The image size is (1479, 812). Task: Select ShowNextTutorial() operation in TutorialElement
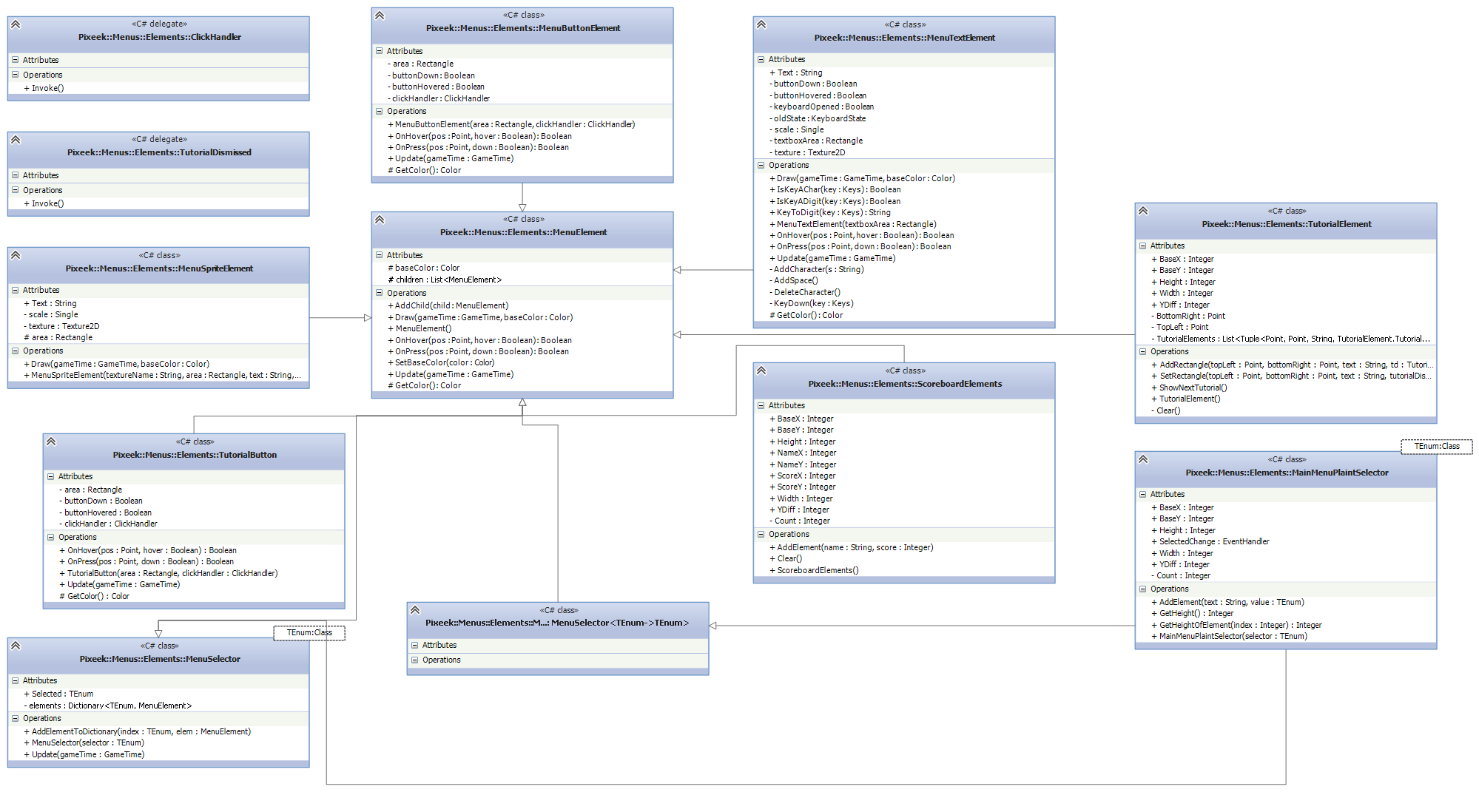tap(1193, 388)
